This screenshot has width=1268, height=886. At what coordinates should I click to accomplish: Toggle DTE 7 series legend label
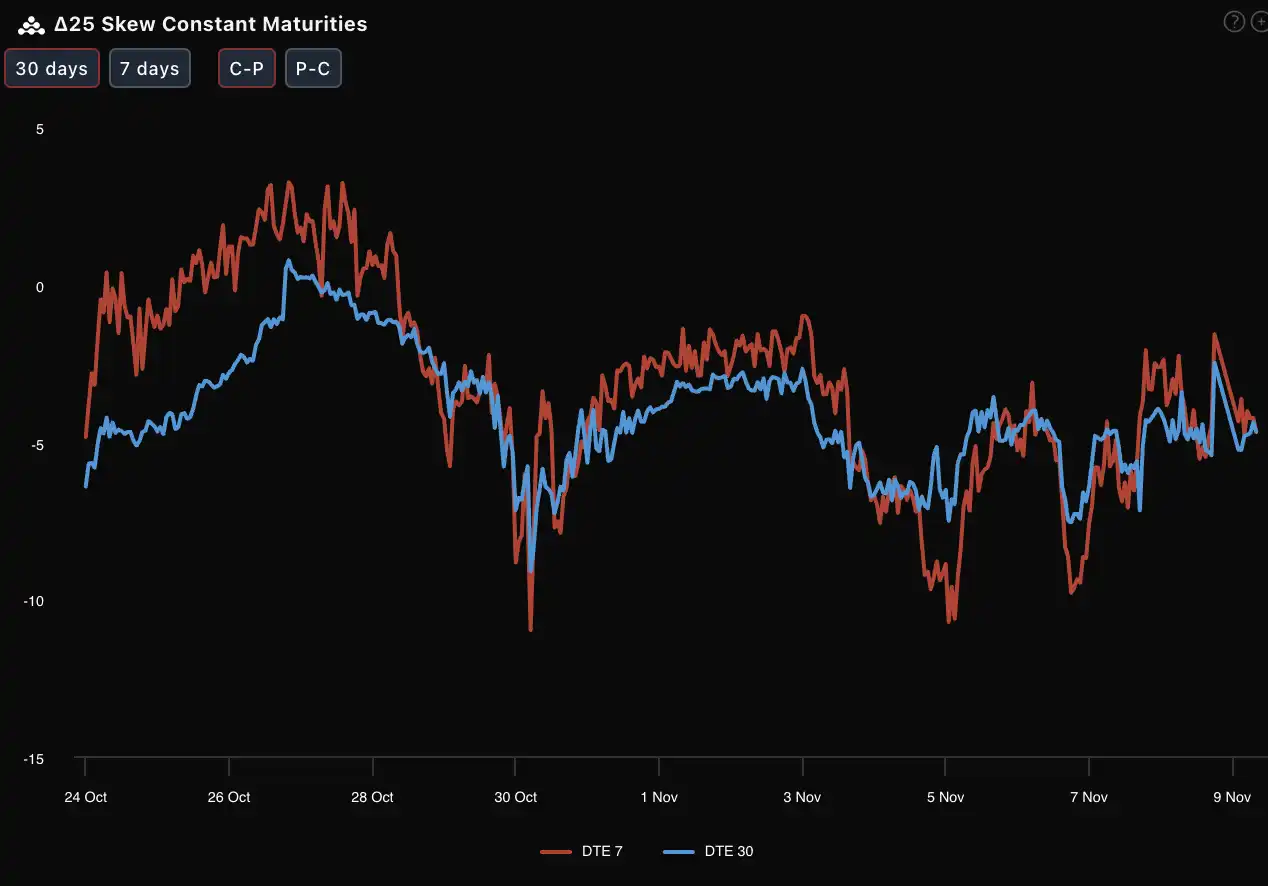[602, 852]
